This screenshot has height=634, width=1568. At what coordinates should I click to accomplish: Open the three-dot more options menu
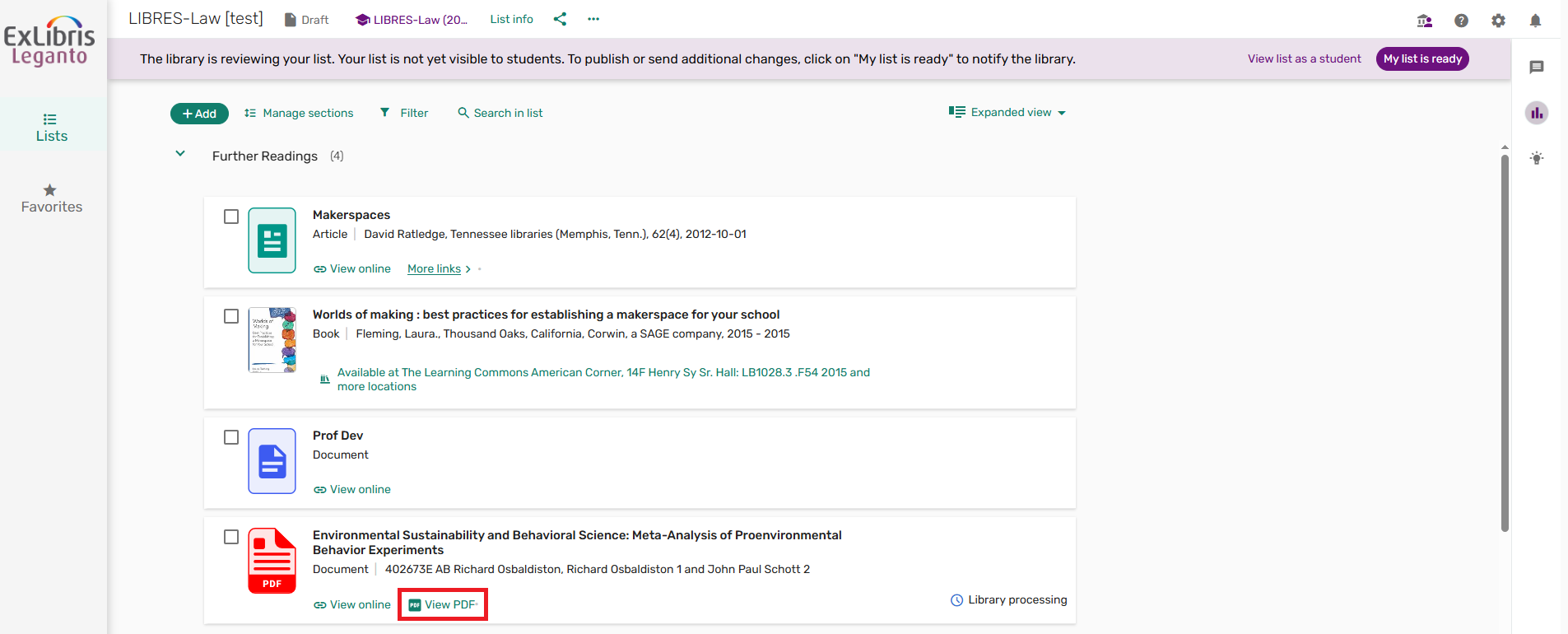(593, 19)
